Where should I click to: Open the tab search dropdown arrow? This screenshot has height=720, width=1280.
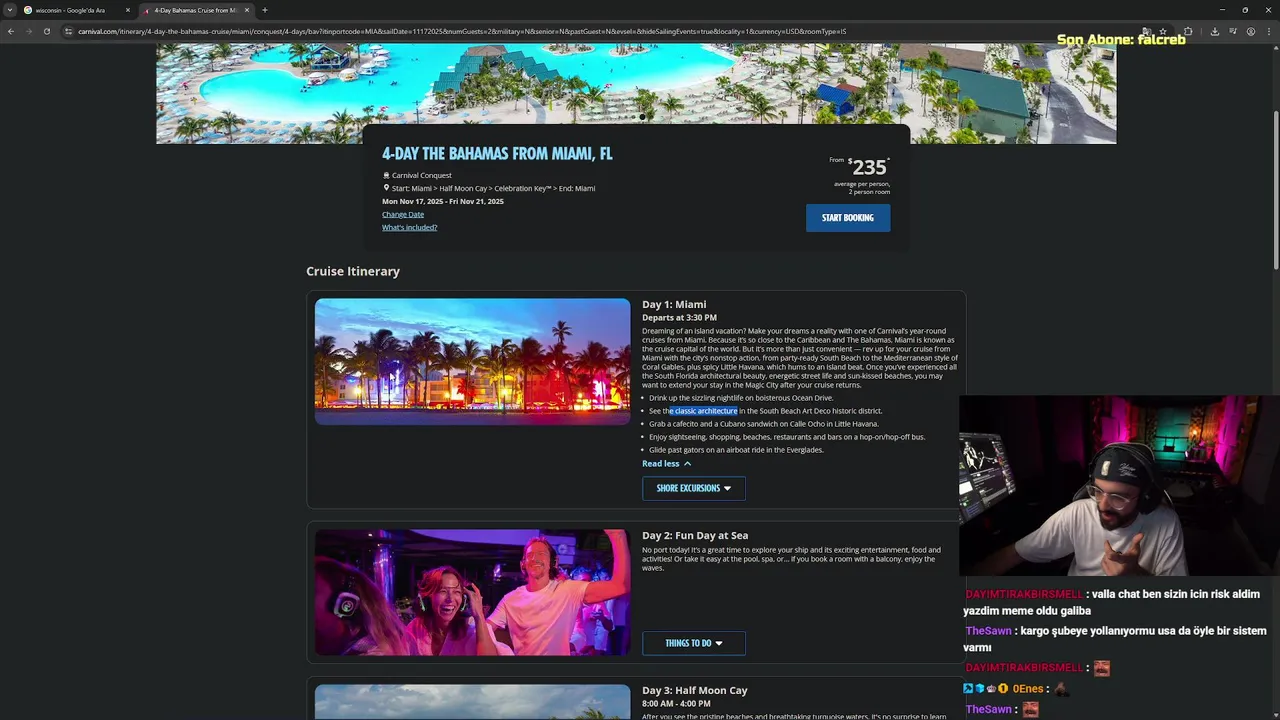9,10
